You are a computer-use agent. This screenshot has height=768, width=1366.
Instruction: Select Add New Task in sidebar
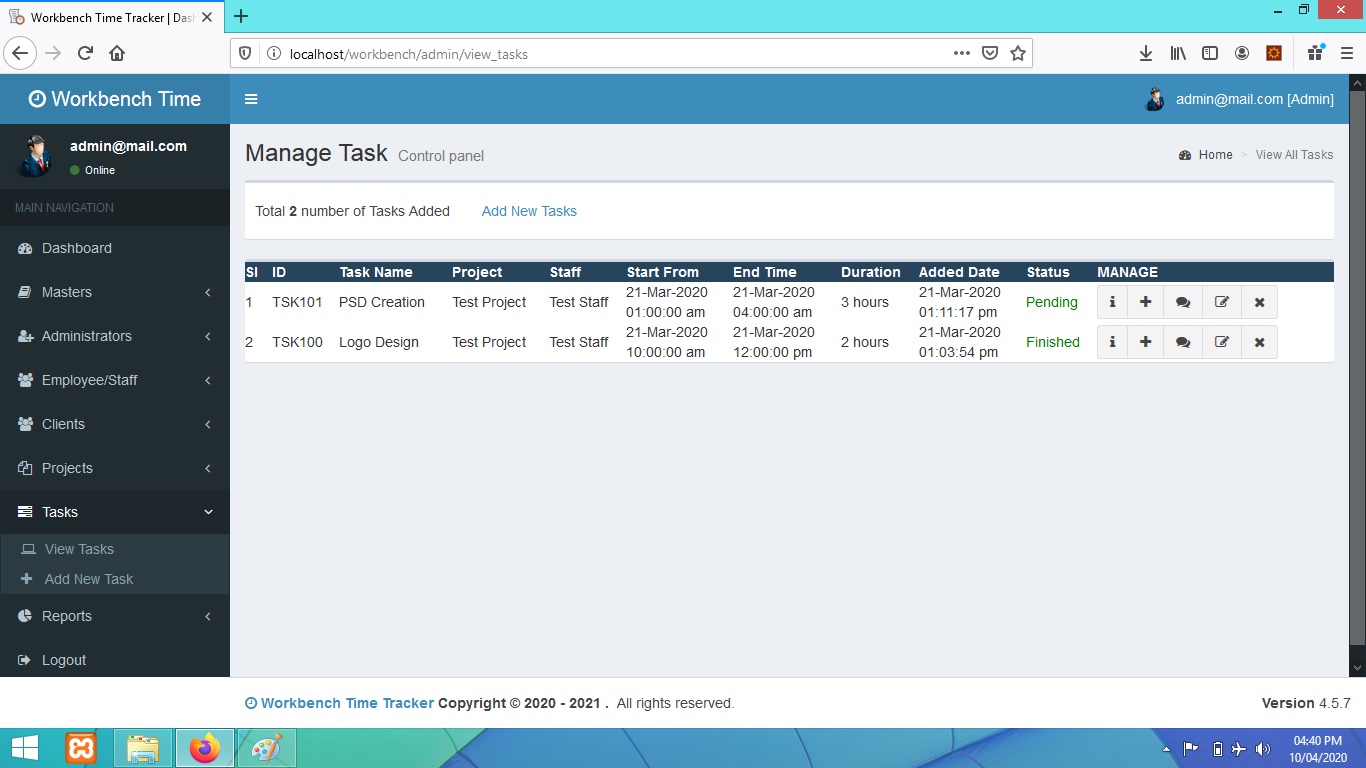89,579
